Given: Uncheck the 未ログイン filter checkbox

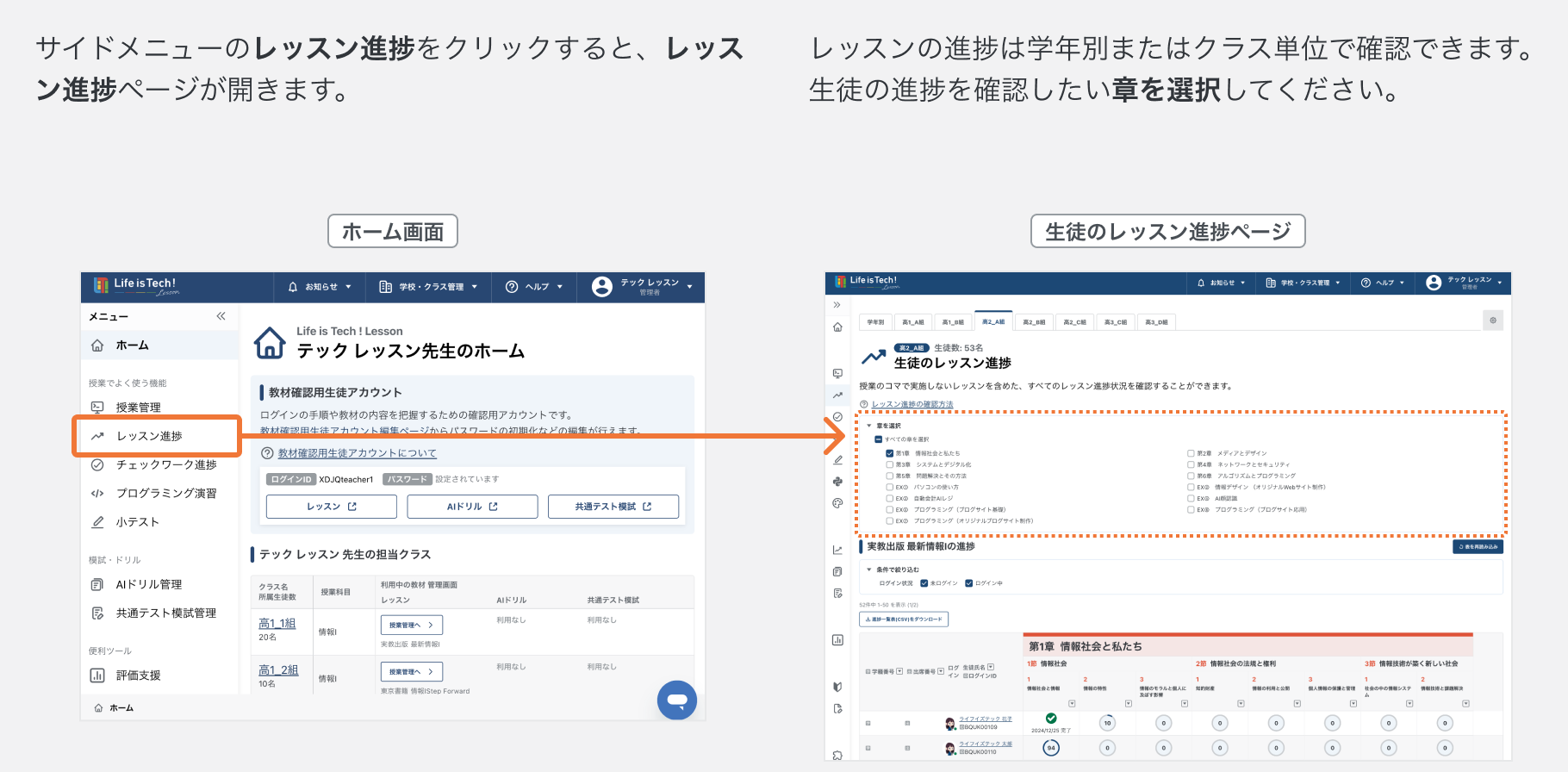Looking at the screenshot, I should point(924,583).
